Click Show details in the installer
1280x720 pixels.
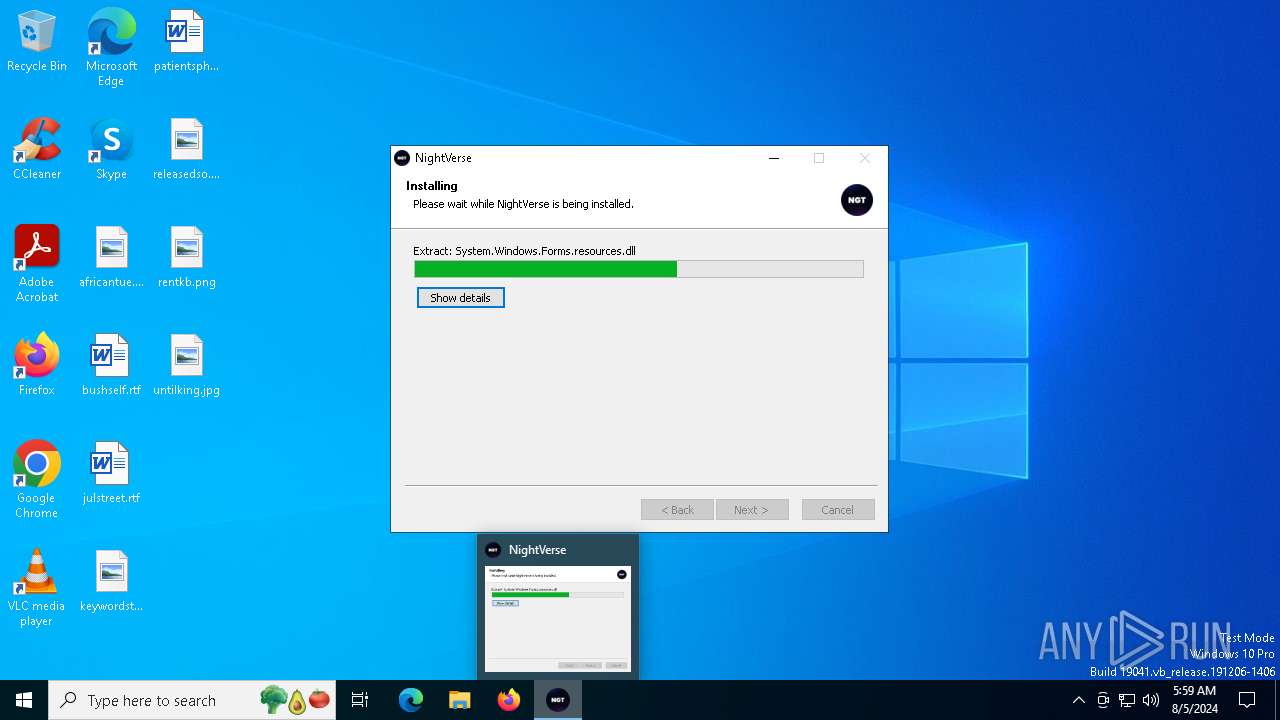coord(461,298)
